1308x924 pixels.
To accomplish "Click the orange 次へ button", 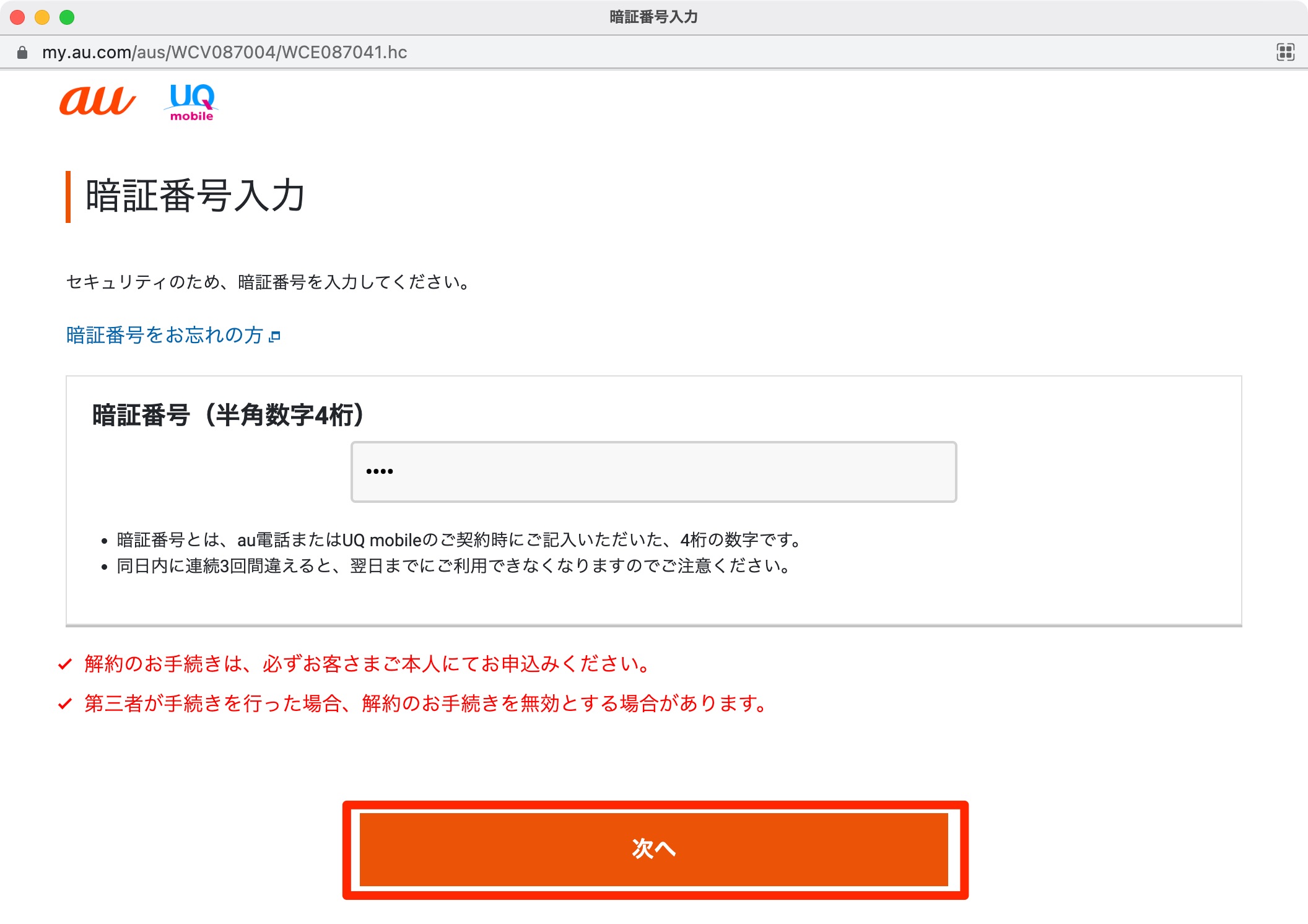I will [654, 849].
